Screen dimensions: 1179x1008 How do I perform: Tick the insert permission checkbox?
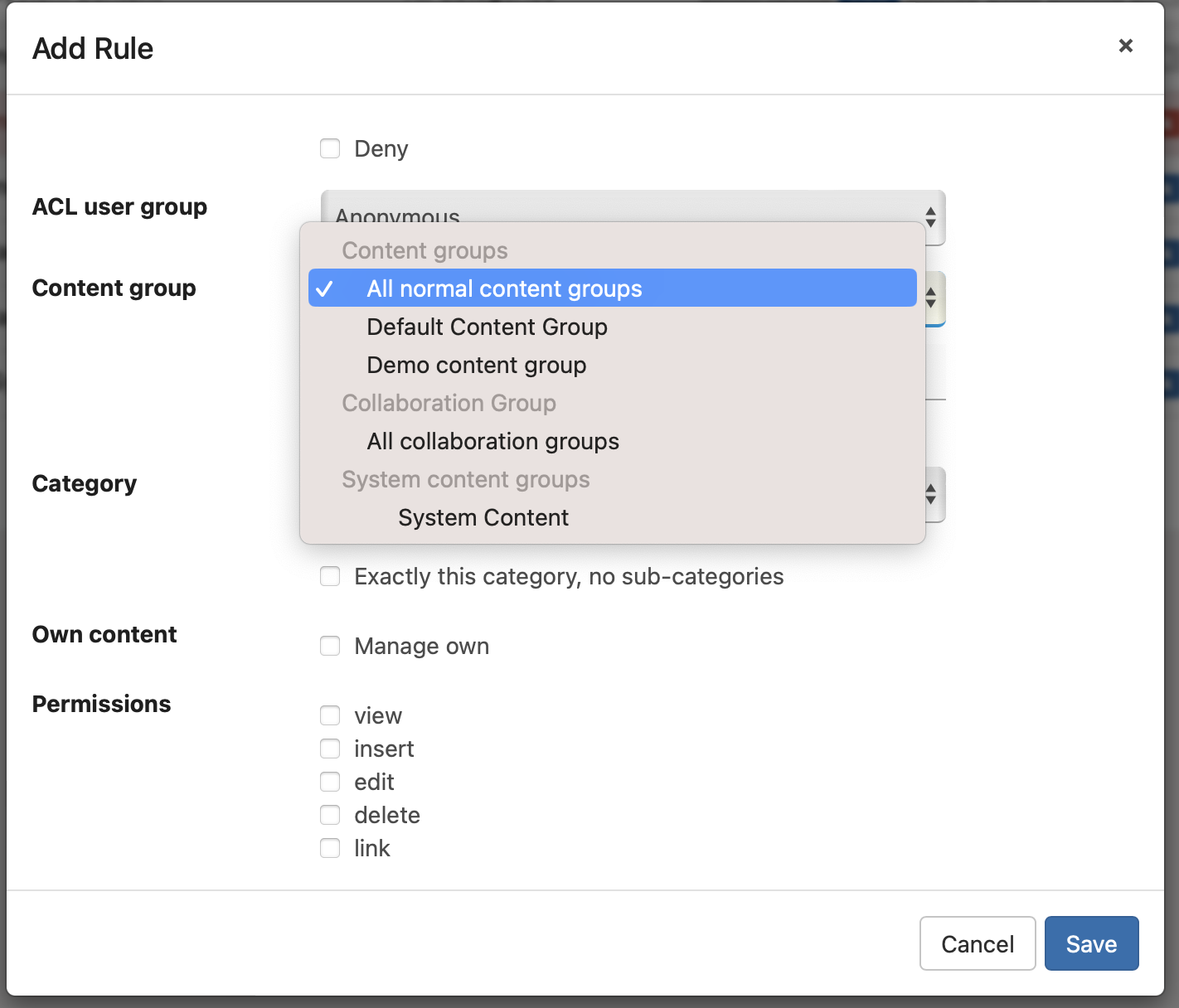click(x=330, y=749)
